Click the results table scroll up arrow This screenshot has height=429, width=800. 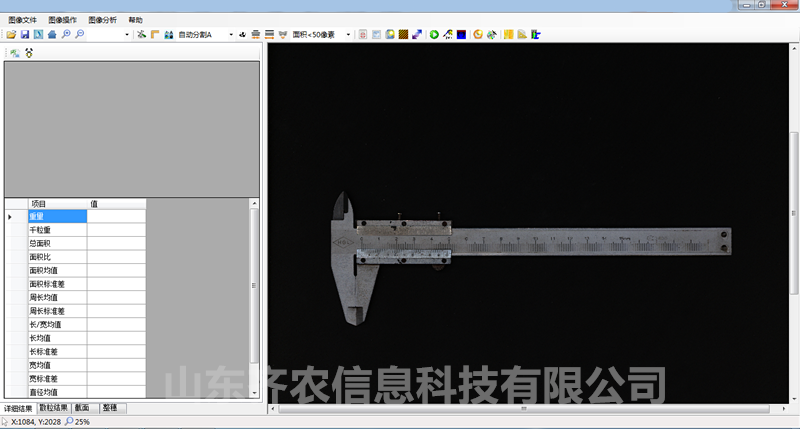[254, 204]
